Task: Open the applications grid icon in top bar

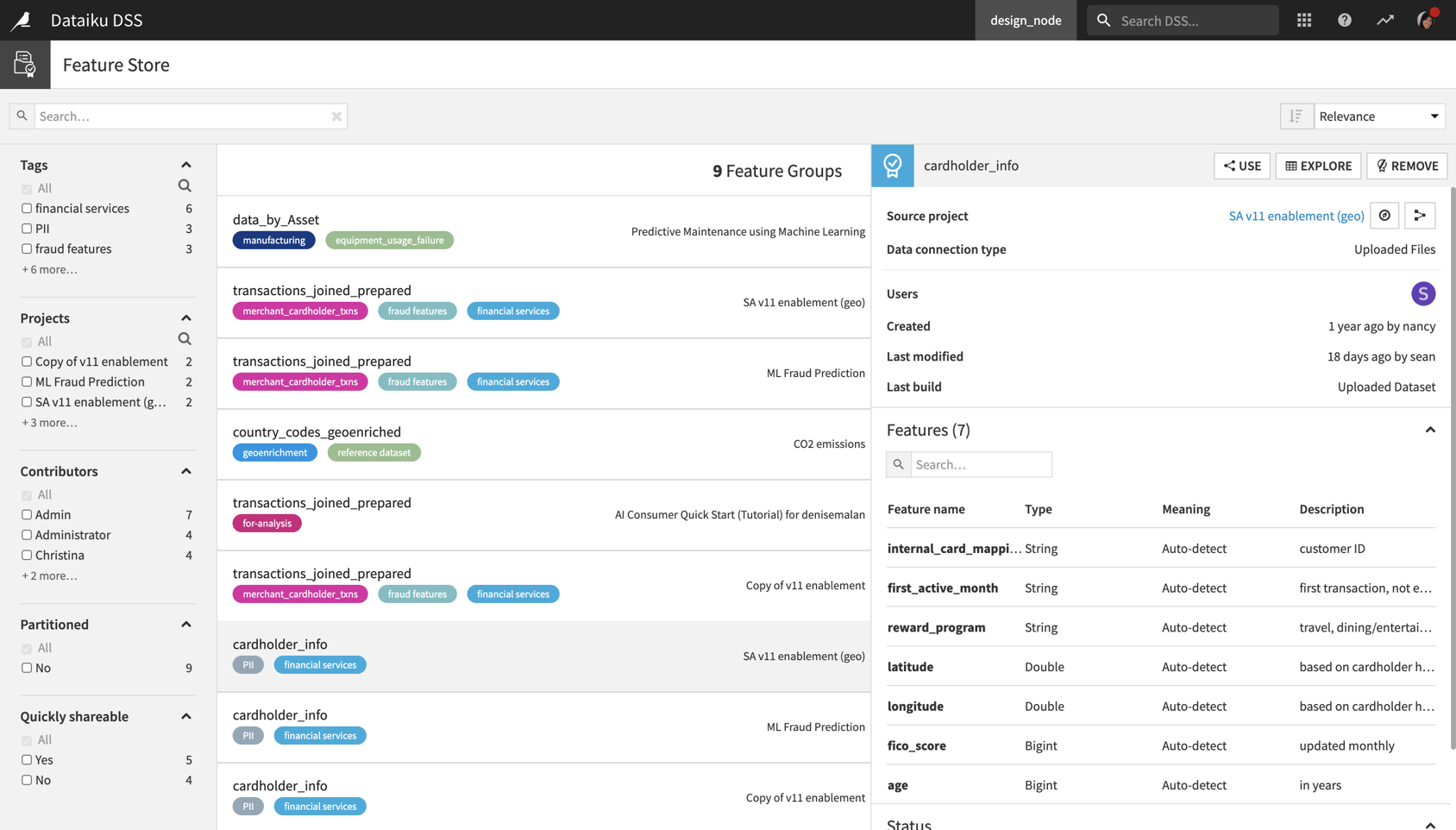Action: pyautogui.click(x=1303, y=20)
